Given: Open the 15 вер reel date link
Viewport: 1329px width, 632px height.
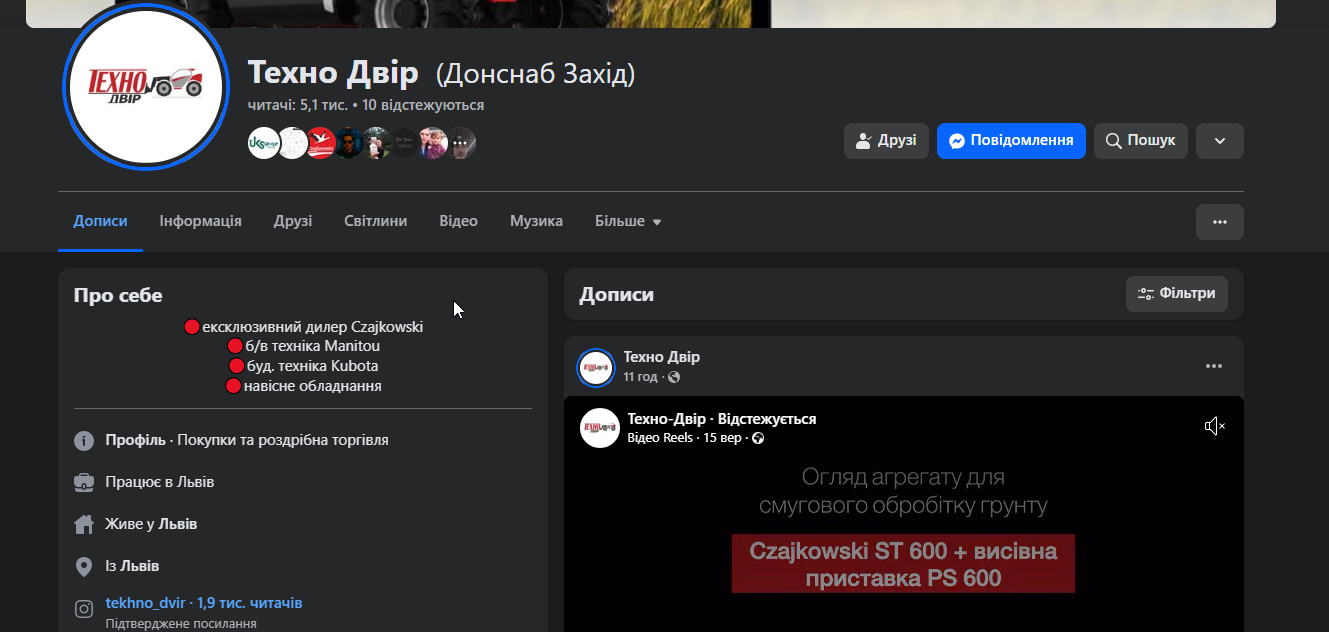Looking at the screenshot, I should click(x=722, y=438).
